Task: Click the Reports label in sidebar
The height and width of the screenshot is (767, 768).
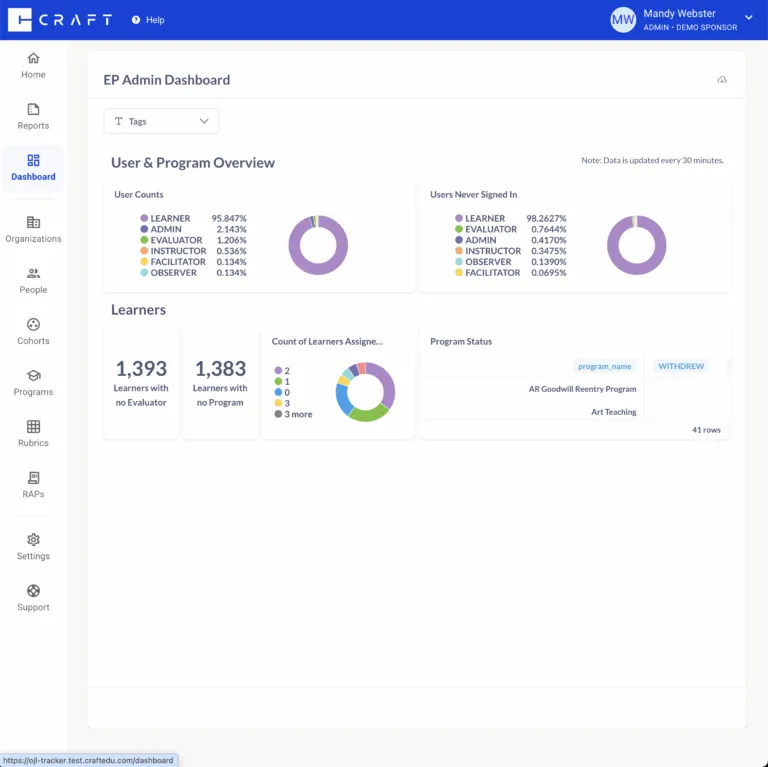Action: (x=33, y=125)
